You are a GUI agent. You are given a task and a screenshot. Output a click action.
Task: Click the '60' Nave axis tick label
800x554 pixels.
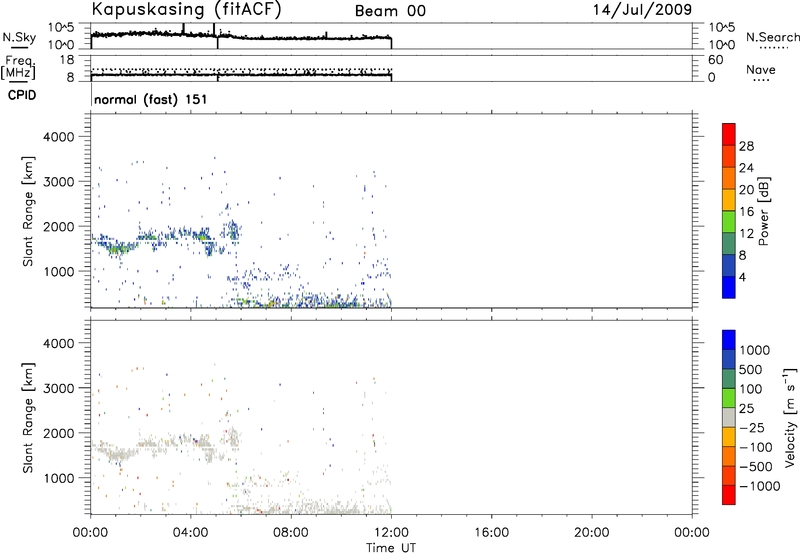715,60
